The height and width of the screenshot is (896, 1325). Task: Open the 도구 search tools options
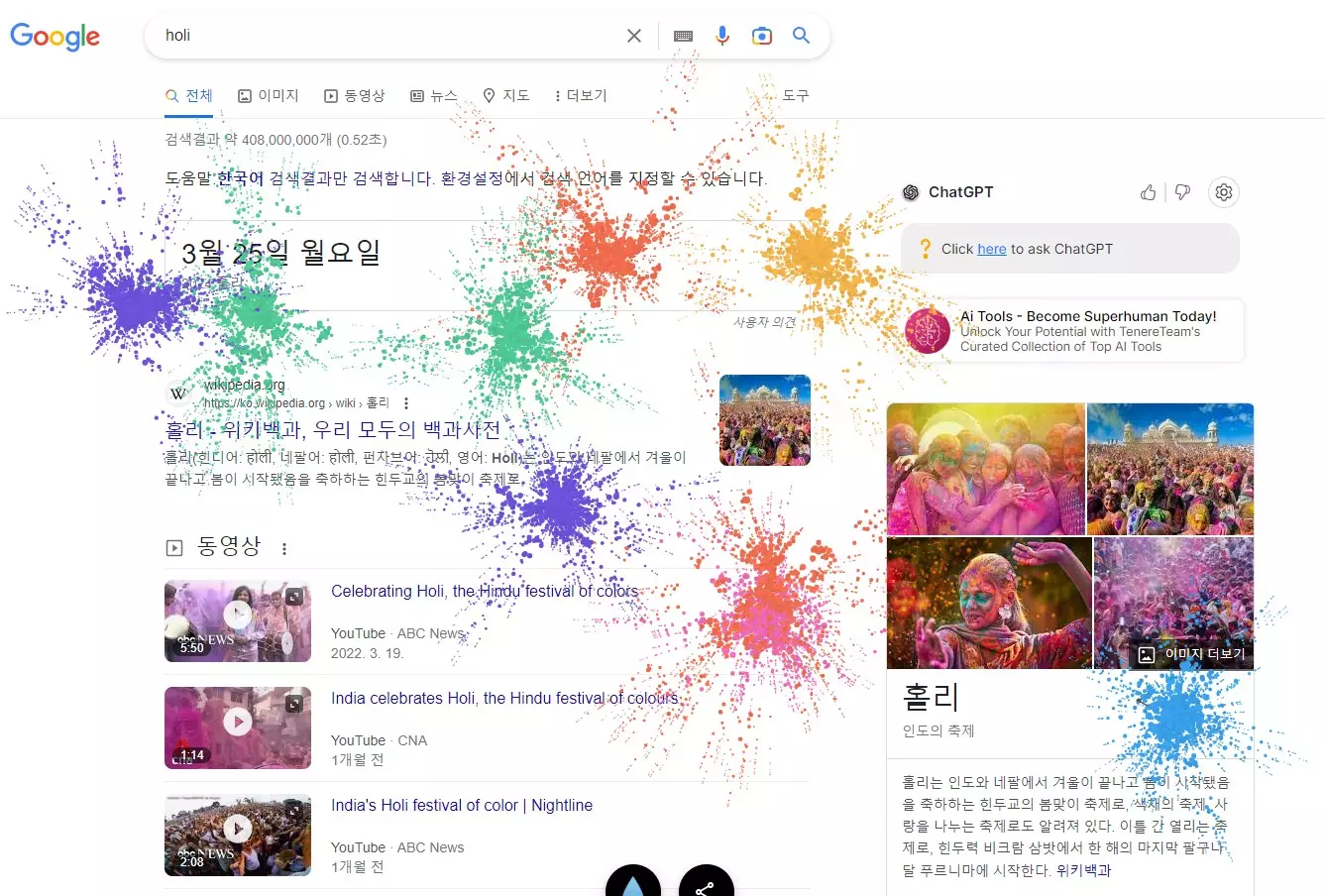[x=794, y=95]
